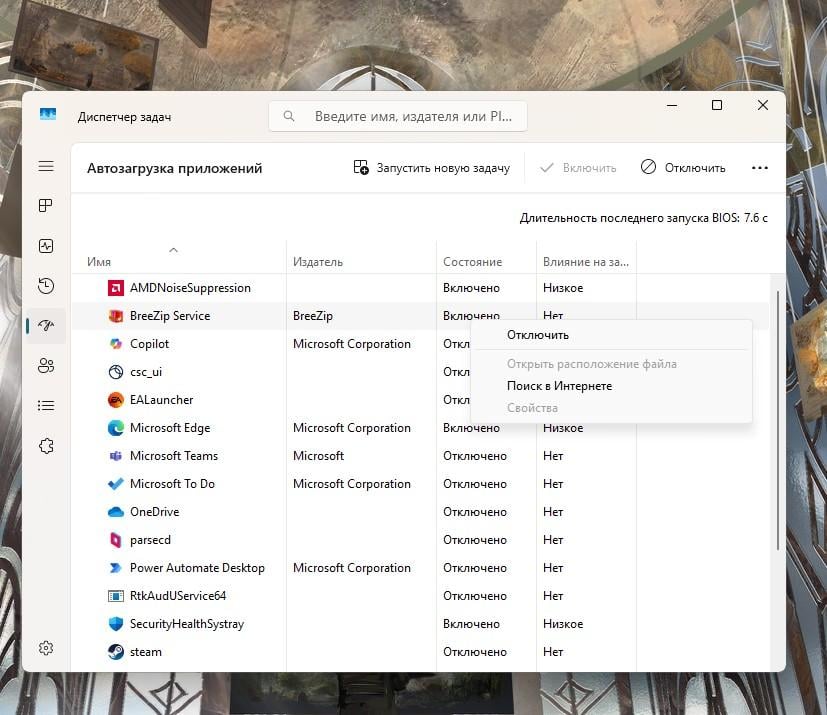Select the EALauncher row name
The width and height of the screenshot is (827, 715).
[x=161, y=400]
